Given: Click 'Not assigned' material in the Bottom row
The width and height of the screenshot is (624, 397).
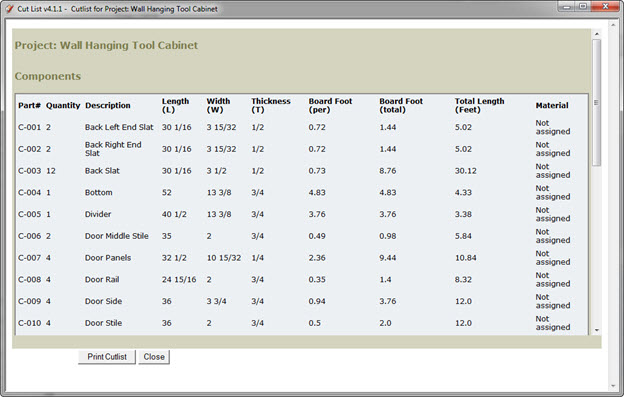Looking at the screenshot, I should tap(552, 193).
